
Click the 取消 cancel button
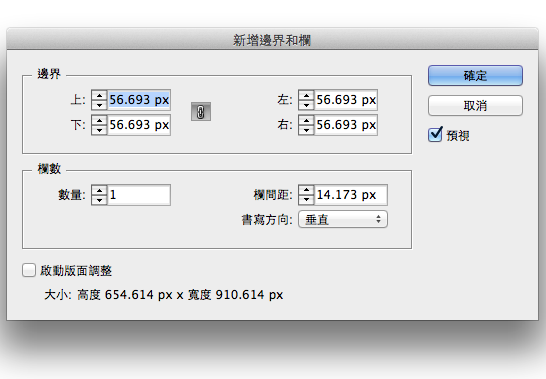click(x=475, y=105)
